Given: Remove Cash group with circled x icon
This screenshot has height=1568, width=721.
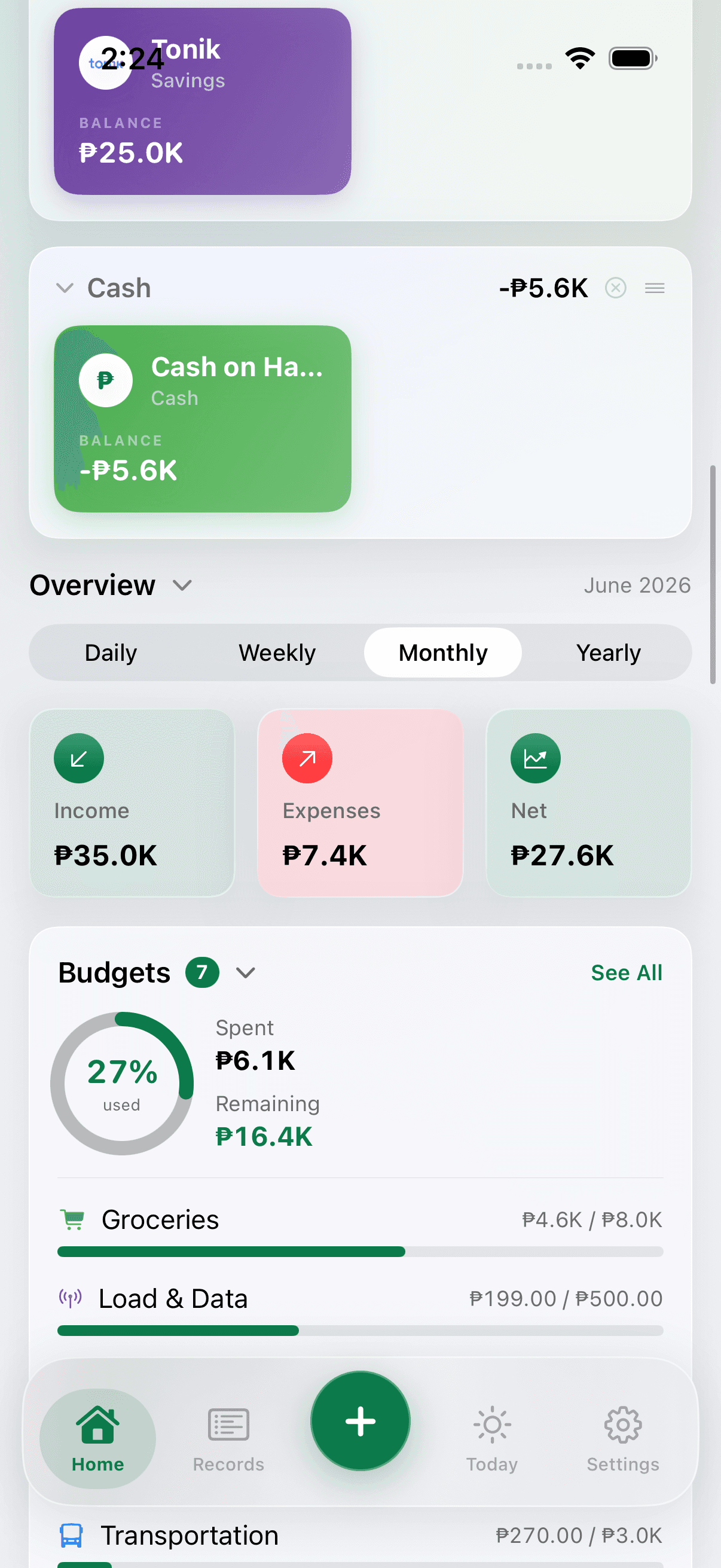Looking at the screenshot, I should pos(615,287).
